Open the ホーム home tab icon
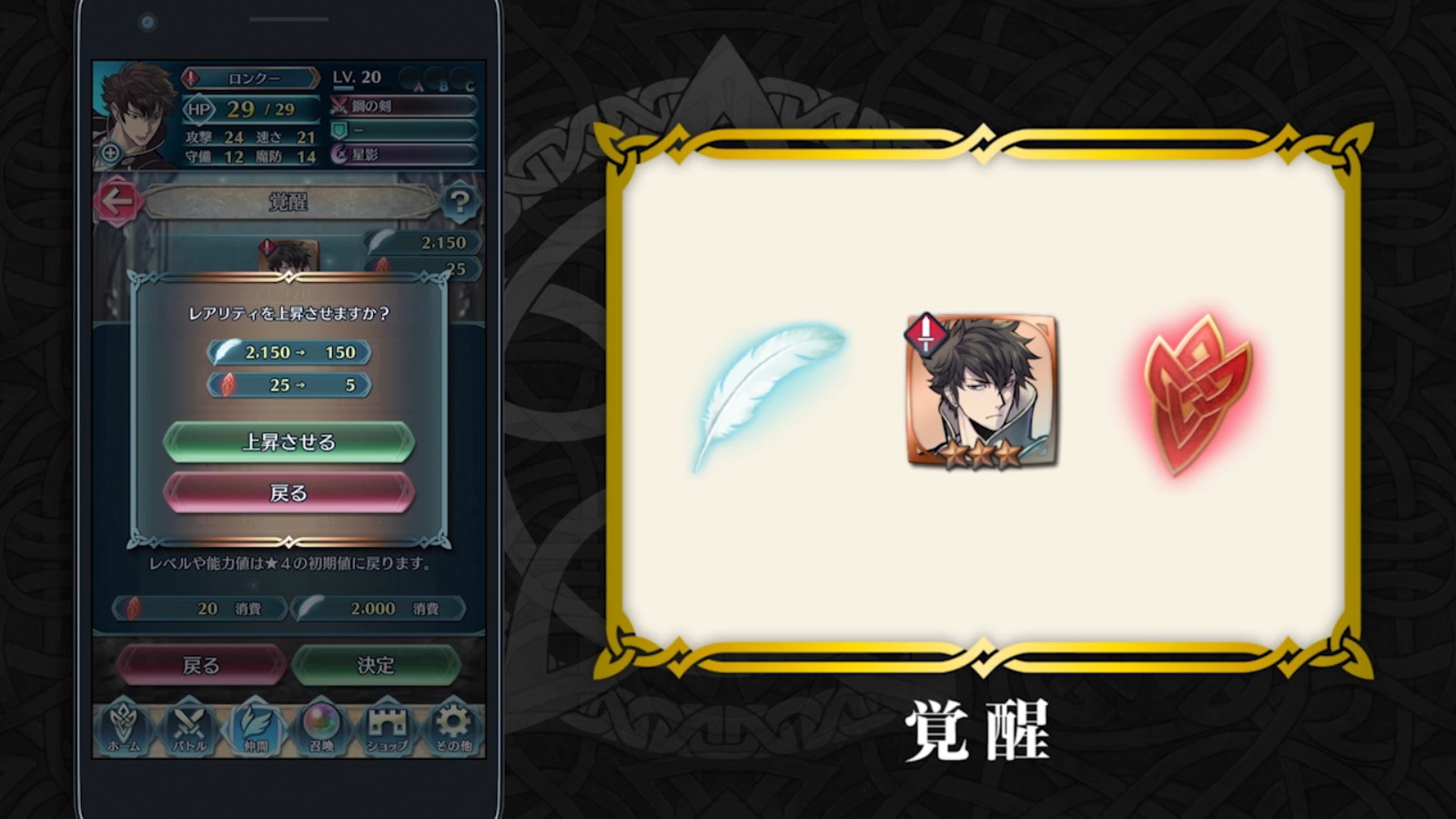This screenshot has height=819, width=1456. coord(125,728)
